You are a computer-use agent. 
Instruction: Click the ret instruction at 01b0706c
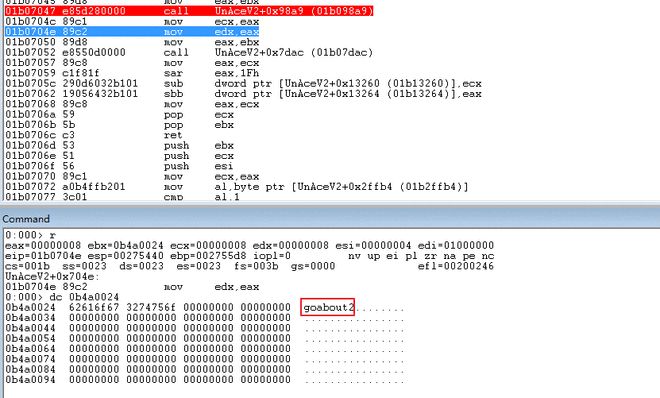coord(93,135)
